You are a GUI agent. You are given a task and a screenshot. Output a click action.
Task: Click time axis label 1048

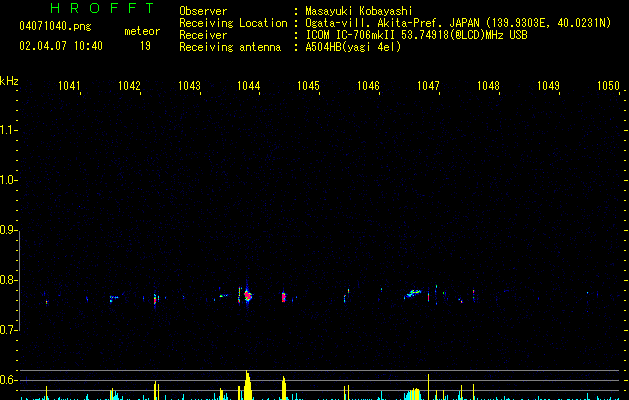[x=488, y=86]
